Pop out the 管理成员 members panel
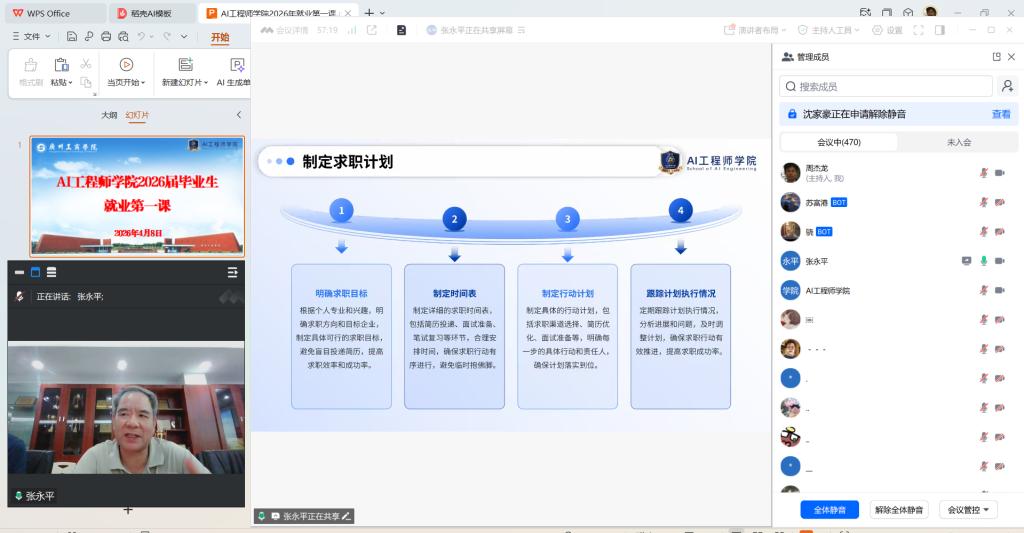 [996, 57]
